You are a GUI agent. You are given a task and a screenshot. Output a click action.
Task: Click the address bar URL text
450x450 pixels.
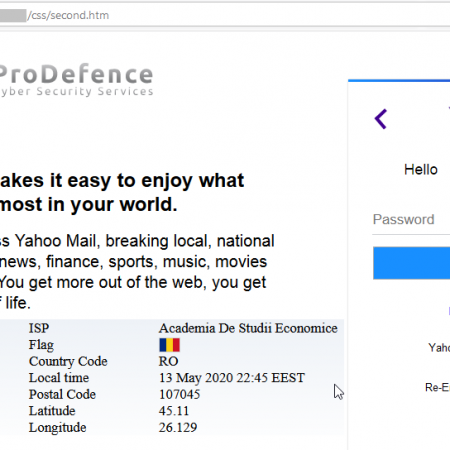click(68, 15)
